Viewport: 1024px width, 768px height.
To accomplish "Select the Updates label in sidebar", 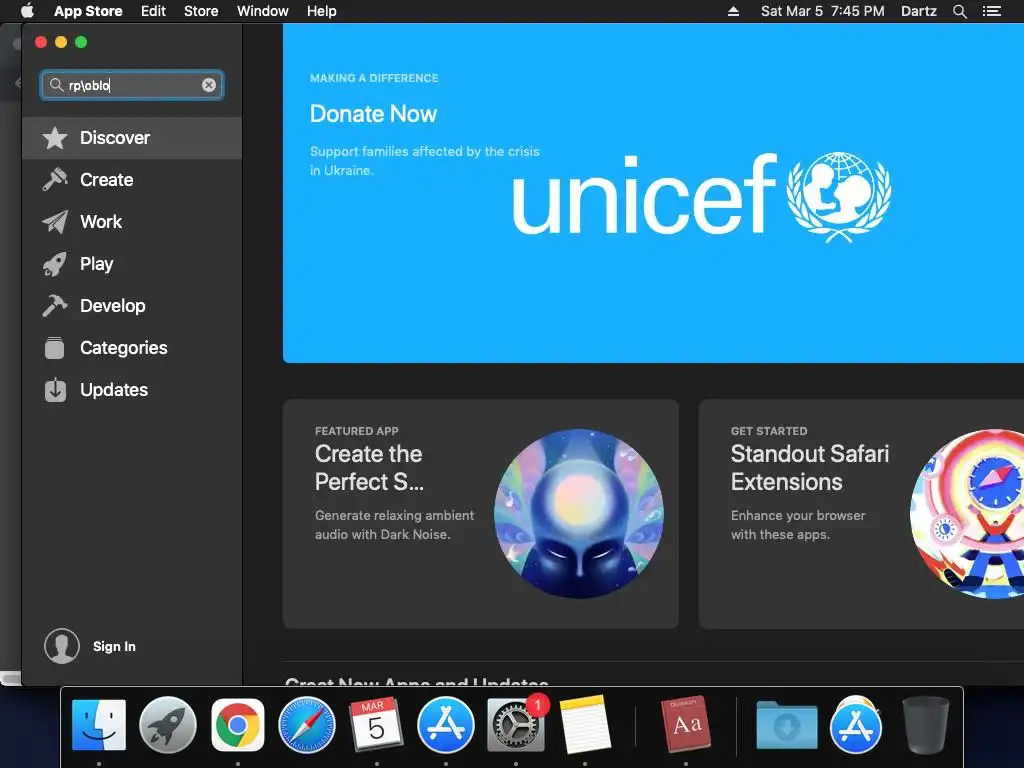I will click(114, 390).
